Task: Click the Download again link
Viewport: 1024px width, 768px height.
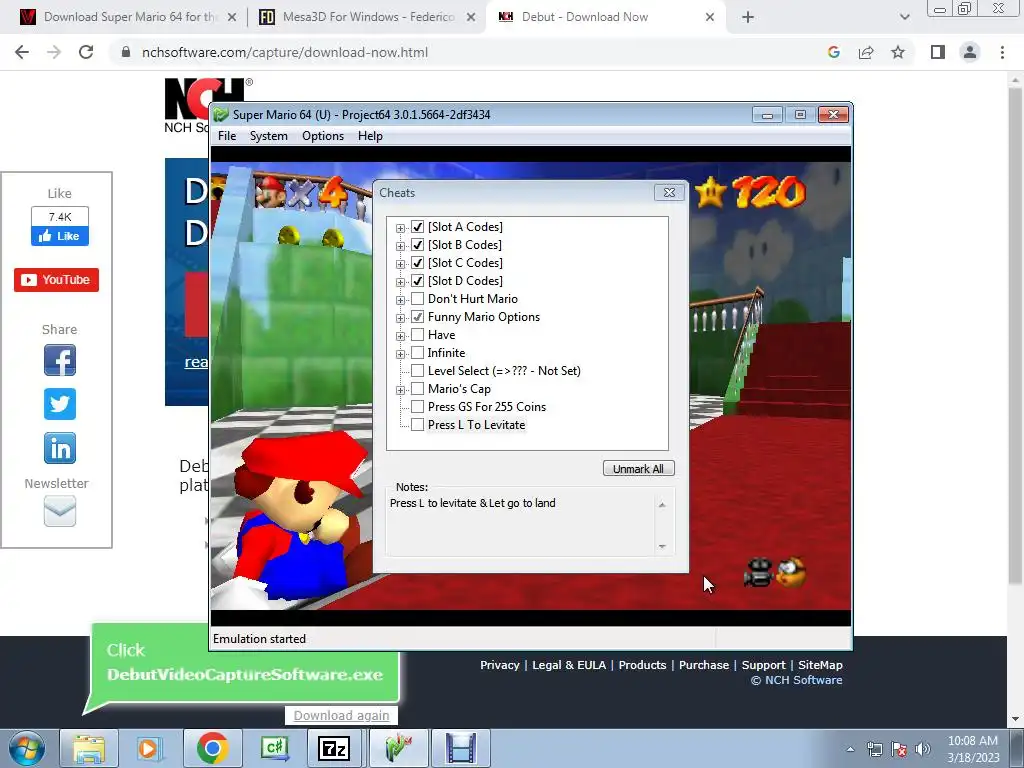Action: pos(341,716)
